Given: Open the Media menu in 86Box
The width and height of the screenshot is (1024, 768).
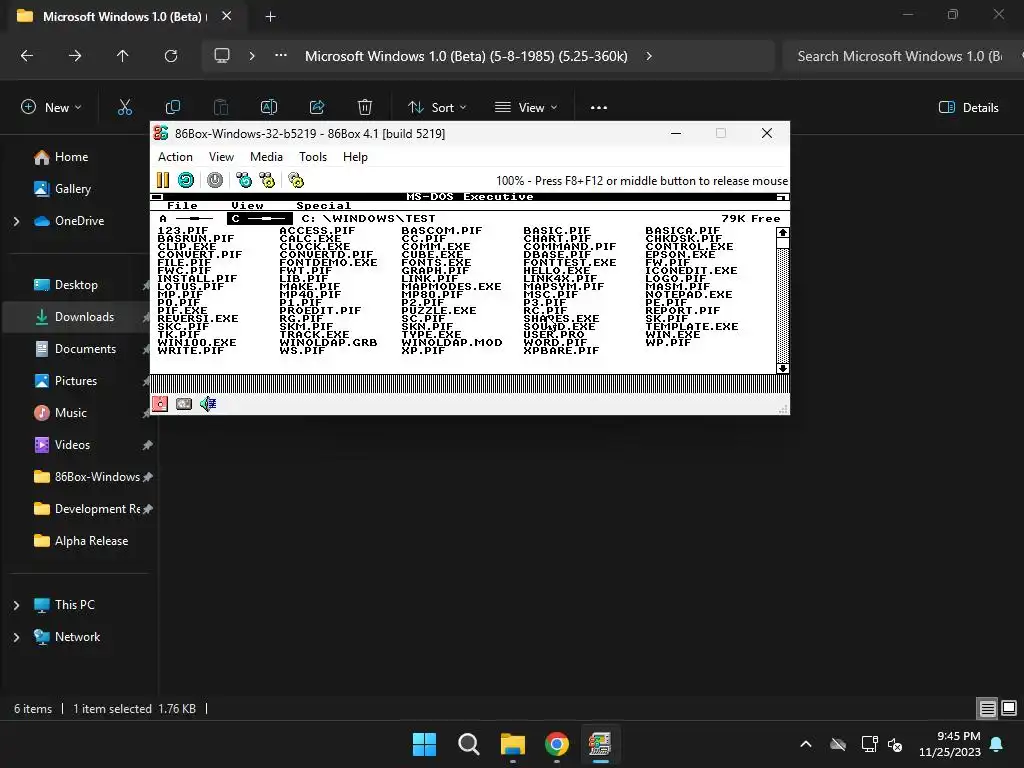Looking at the screenshot, I should 266,157.
